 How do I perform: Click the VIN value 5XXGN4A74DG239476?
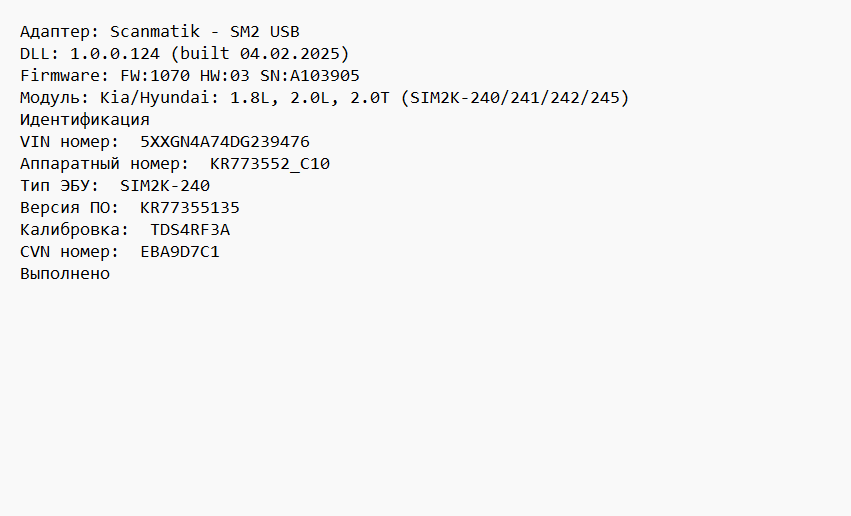[x=225, y=141]
